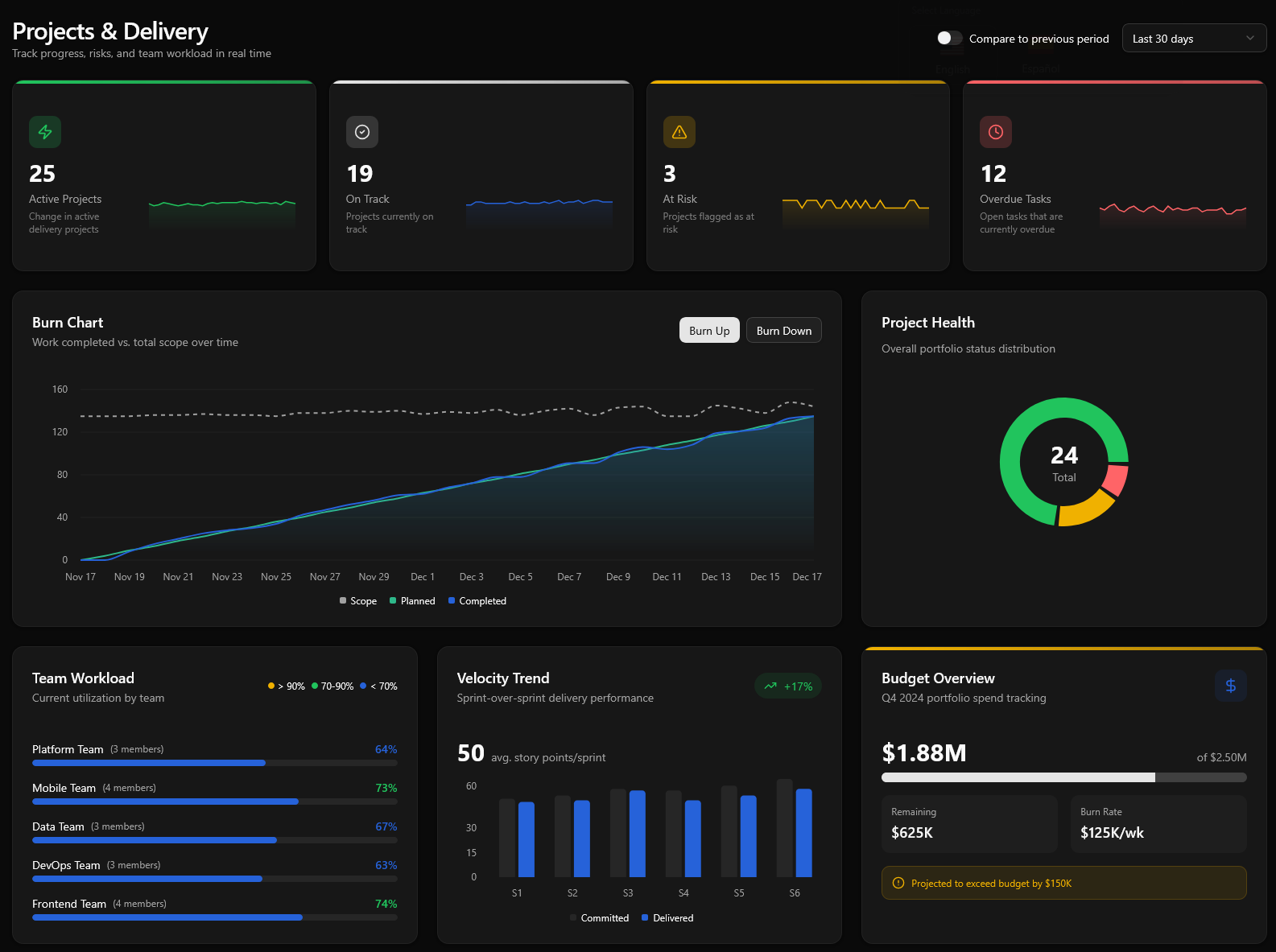Click the warning triangle At Risk icon

[x=679, y=132]
